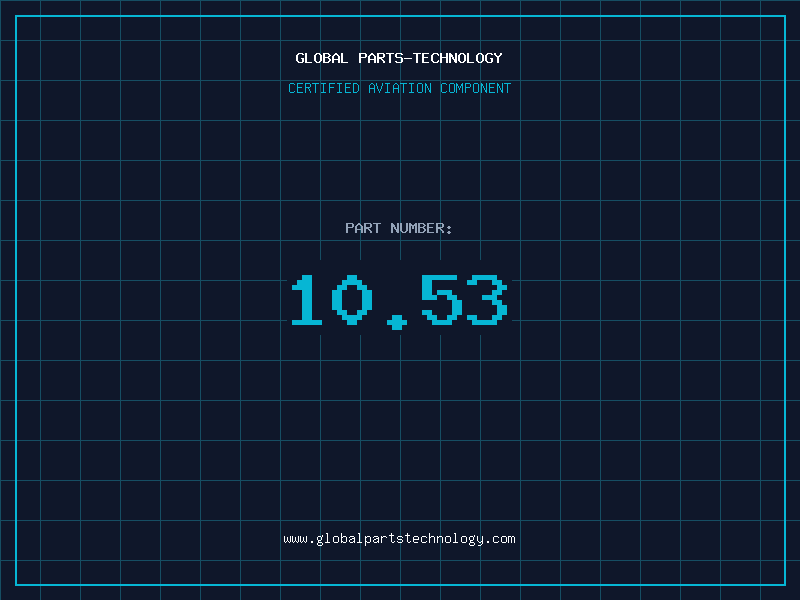Click the PART NUMBER: label
The width and height of the screenshot is (800, 600).
point(399,228)
